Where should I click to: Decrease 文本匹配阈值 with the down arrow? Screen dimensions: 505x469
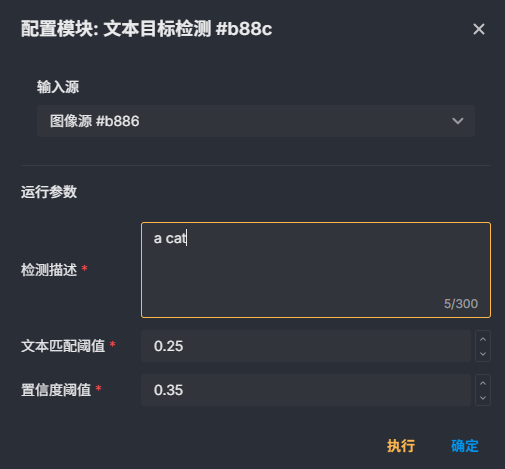pyautogui.click(x=483, y=354)
